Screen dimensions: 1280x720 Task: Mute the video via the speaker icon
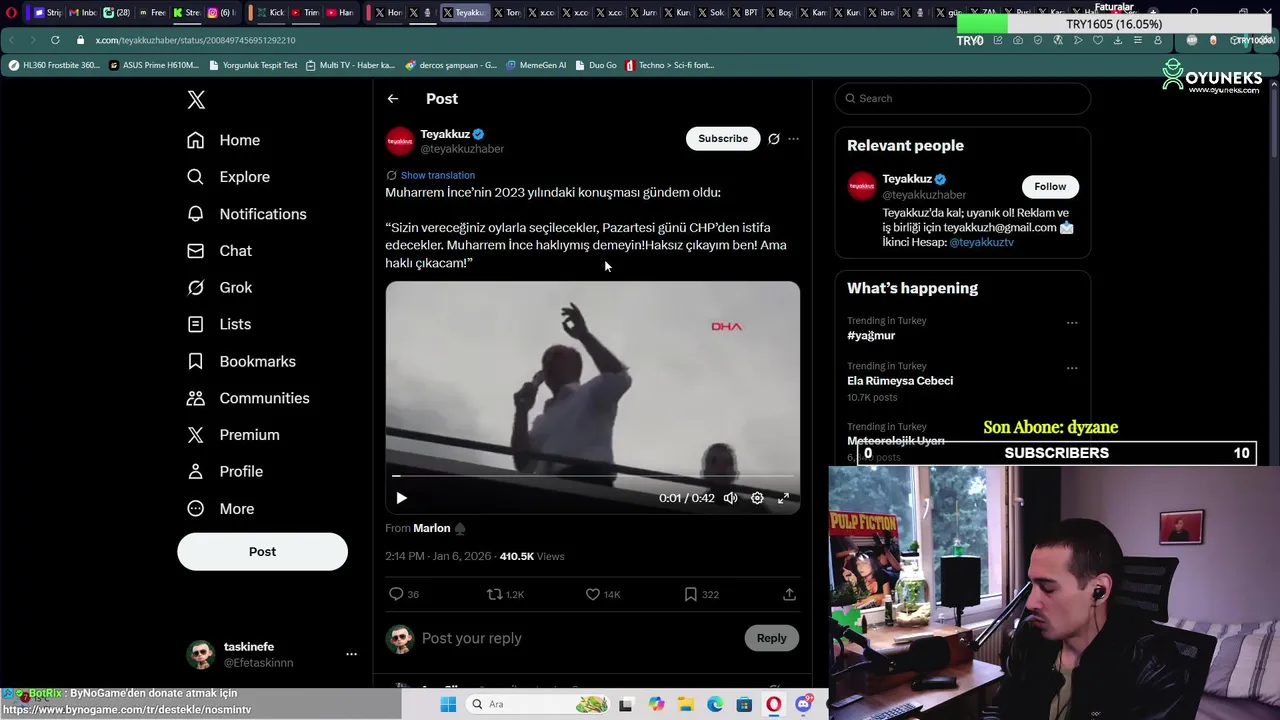(731, 498)
